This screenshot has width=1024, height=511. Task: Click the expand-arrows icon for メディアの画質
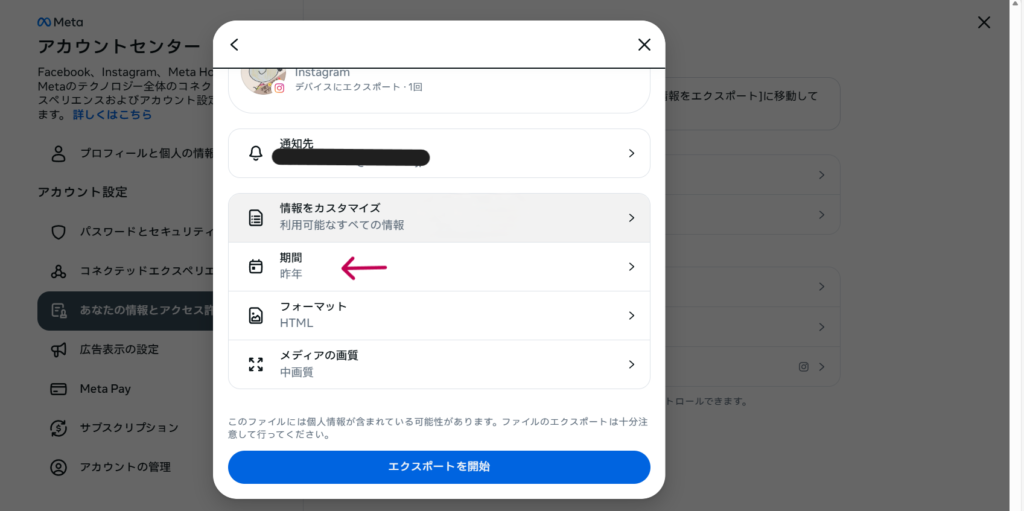coord(256,365)
